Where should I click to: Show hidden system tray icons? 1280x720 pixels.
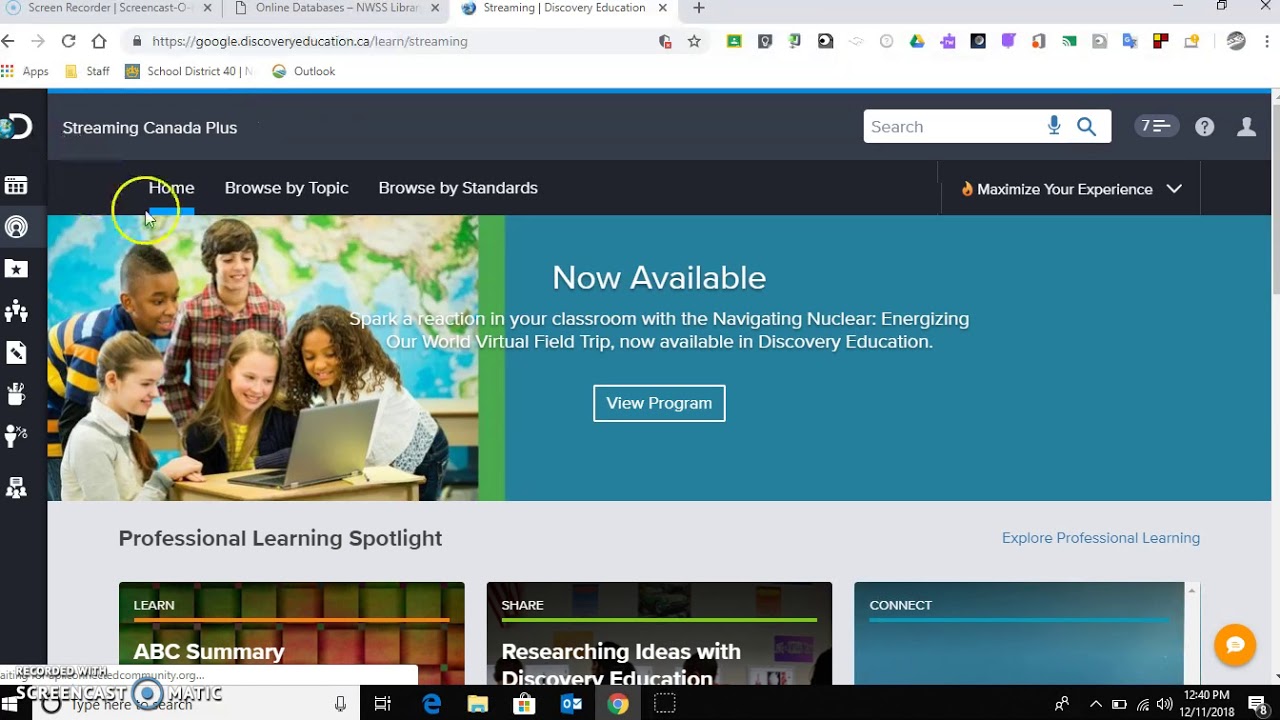tap(1095, 704)
